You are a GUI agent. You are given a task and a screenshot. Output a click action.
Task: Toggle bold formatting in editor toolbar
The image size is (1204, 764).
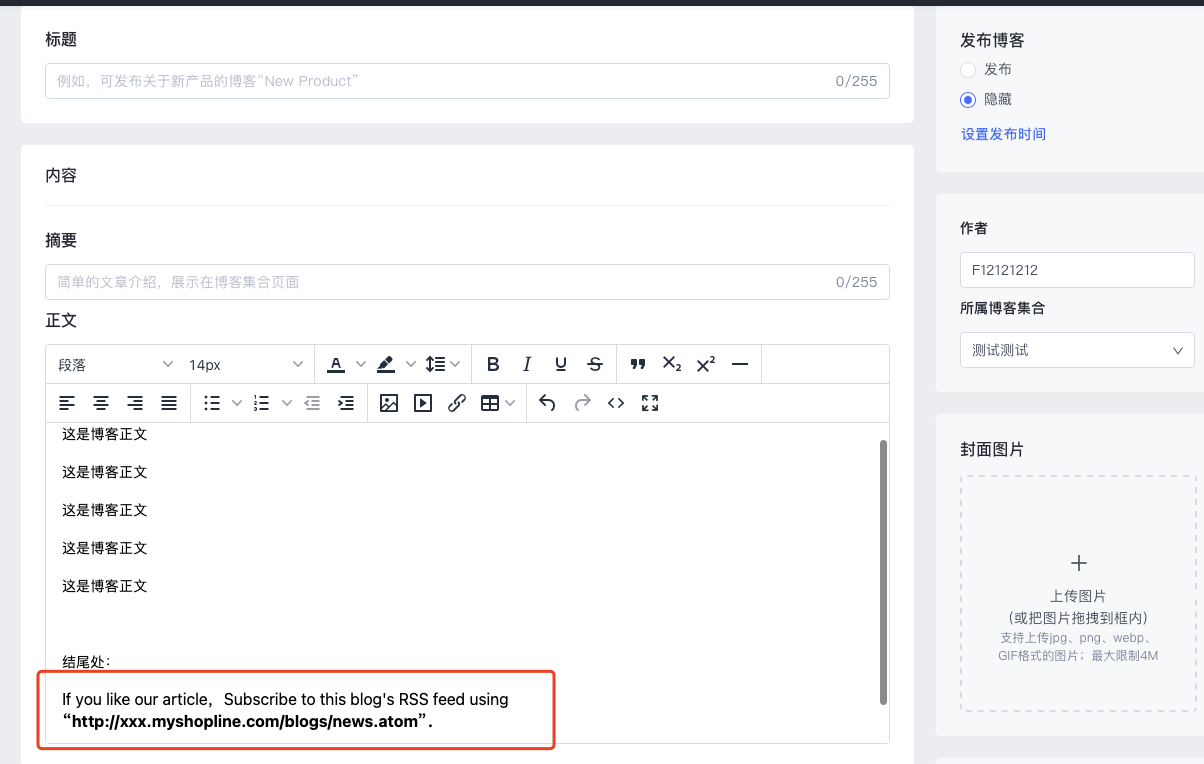click(493, 365)
